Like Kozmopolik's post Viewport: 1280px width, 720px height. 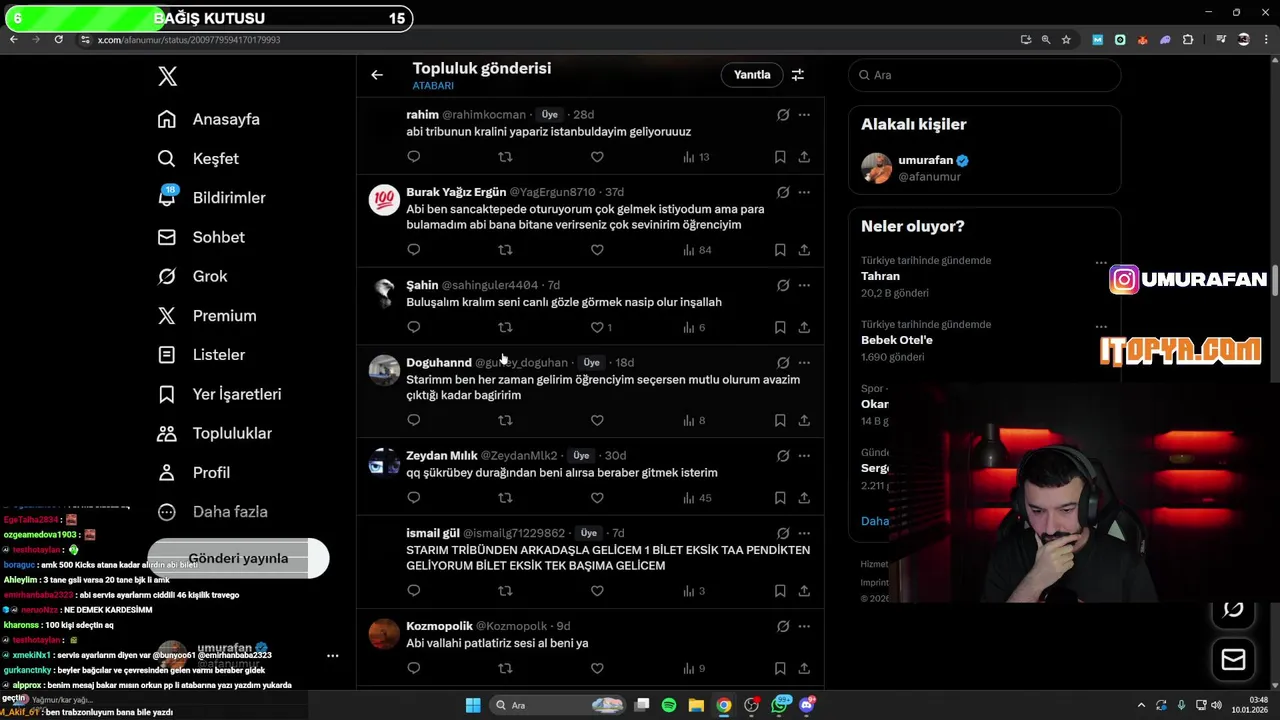tap(597, 668)
